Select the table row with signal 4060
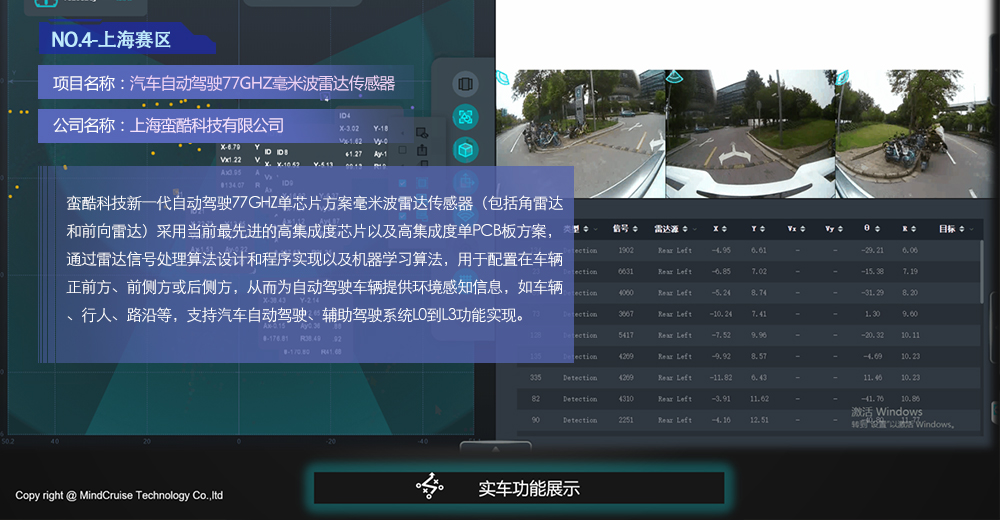The image size is (1000, 520). pos(749,292)
